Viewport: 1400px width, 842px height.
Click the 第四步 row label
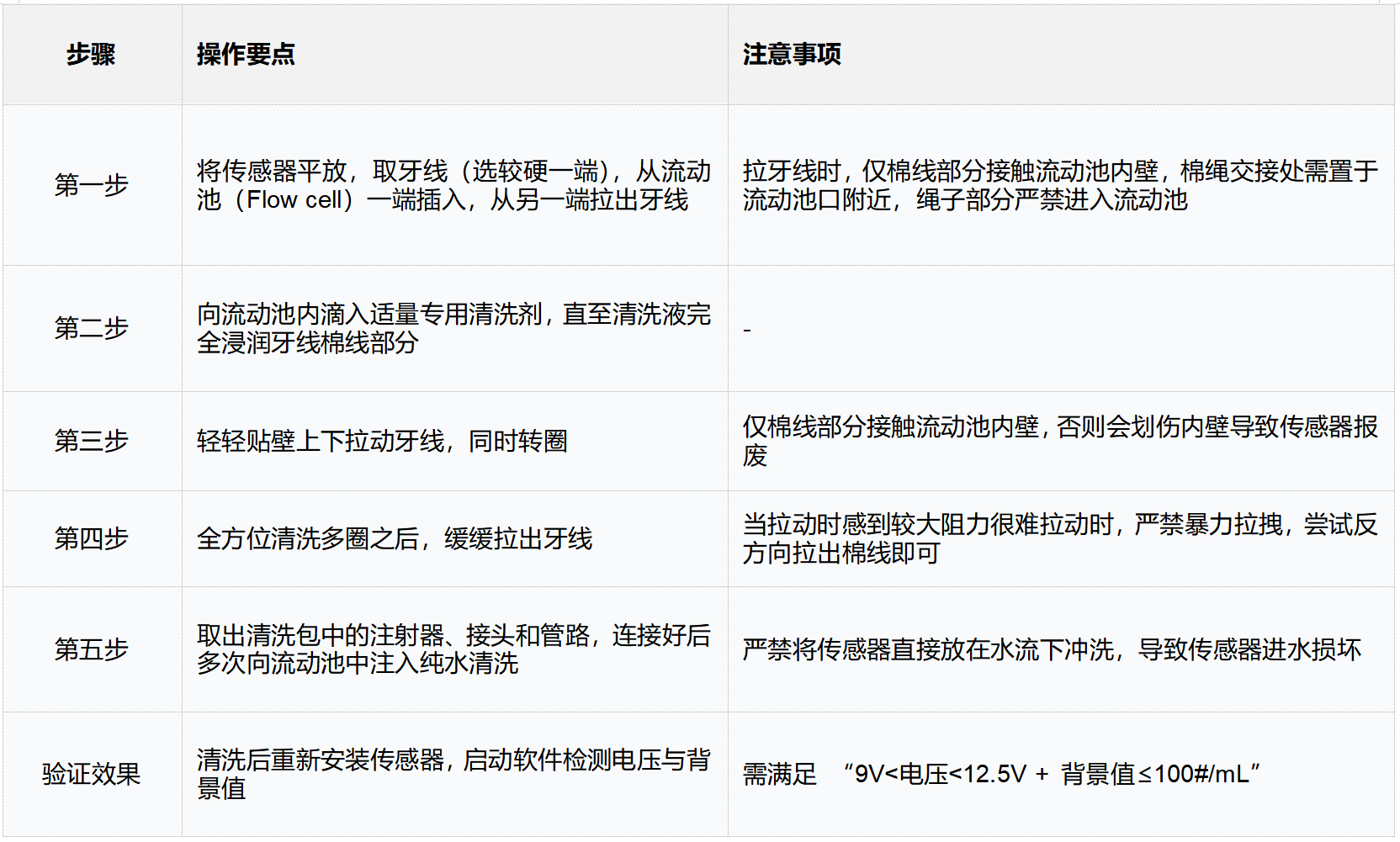[93, 538]
